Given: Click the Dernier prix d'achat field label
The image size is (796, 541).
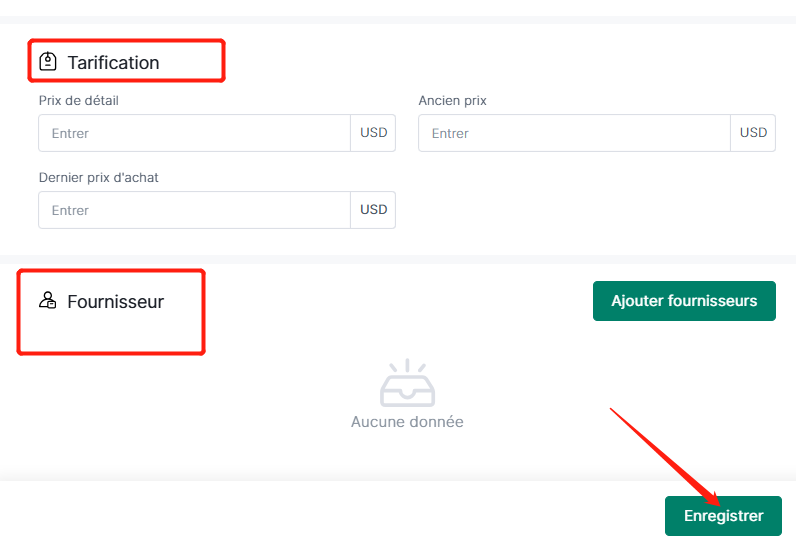Looking at the screenshot, I should (x=98, y=178).
